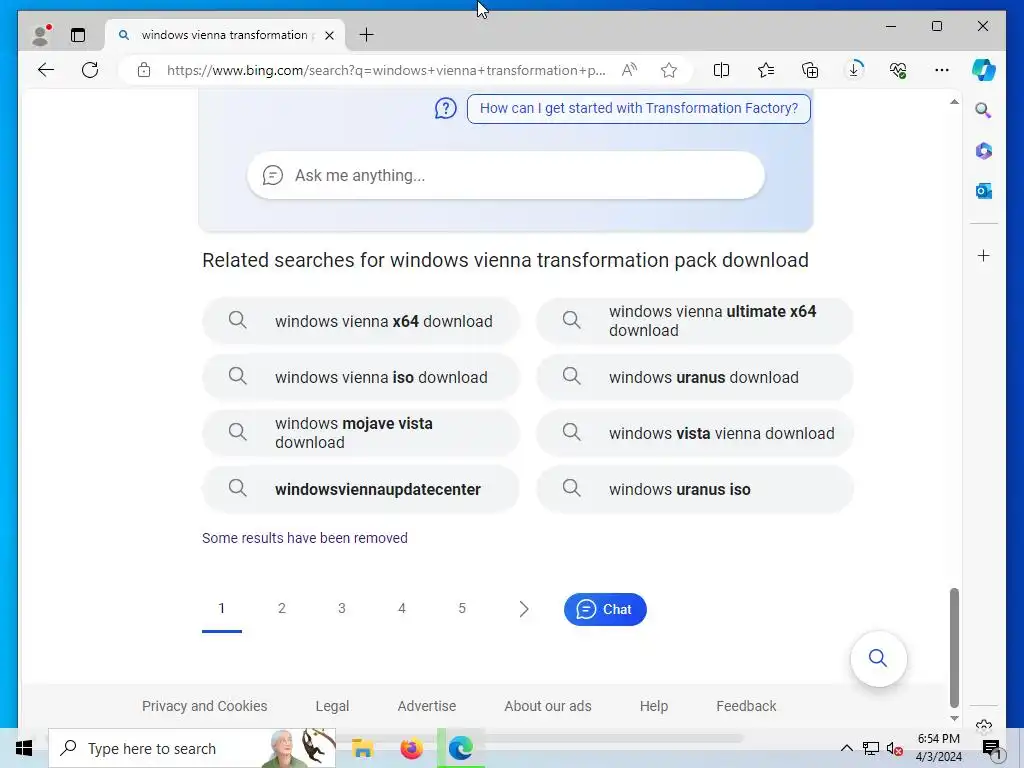Show hidden system tray icons chevron
This screenshot has height=768, width=1024.
846,748
